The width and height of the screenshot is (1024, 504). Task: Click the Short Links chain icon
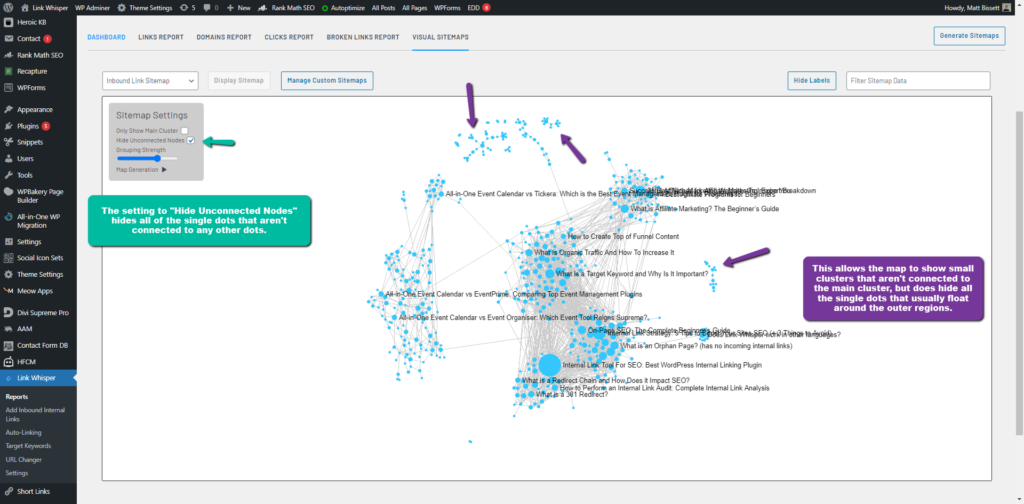[8, 492]
